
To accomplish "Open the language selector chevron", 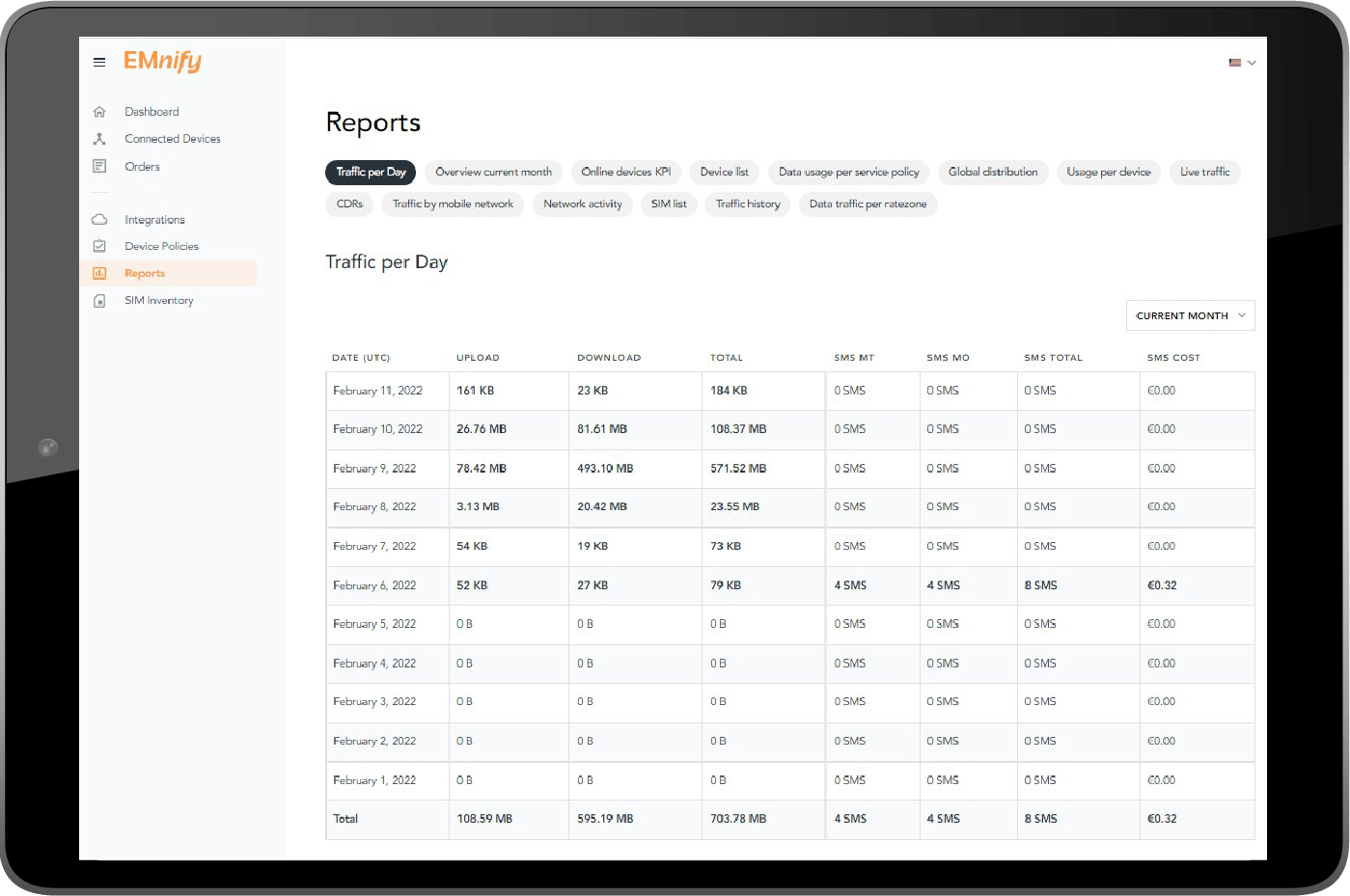I will (x=1252, y=63).
